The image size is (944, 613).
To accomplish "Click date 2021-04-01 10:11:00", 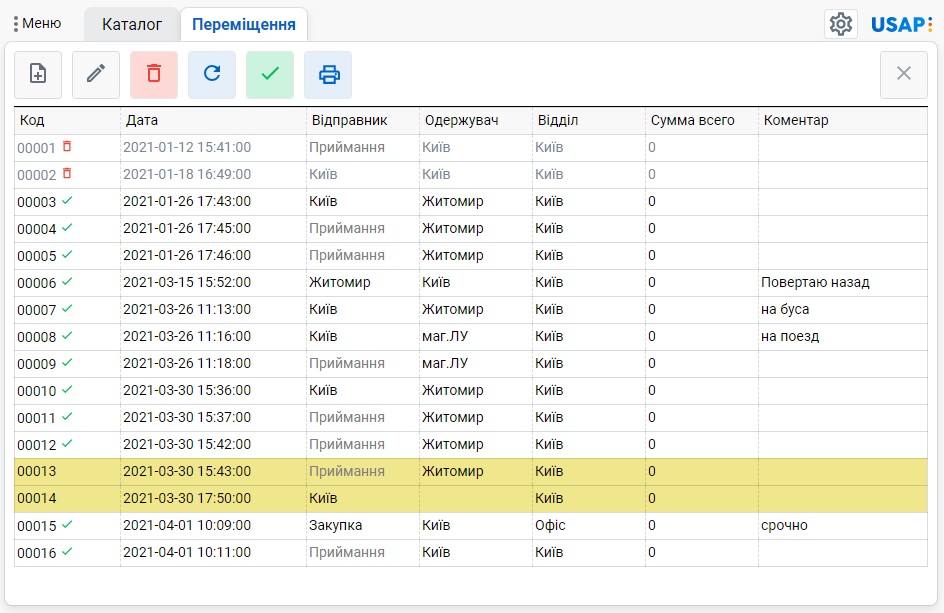I will pyautogui.click(x=187, y=553).
